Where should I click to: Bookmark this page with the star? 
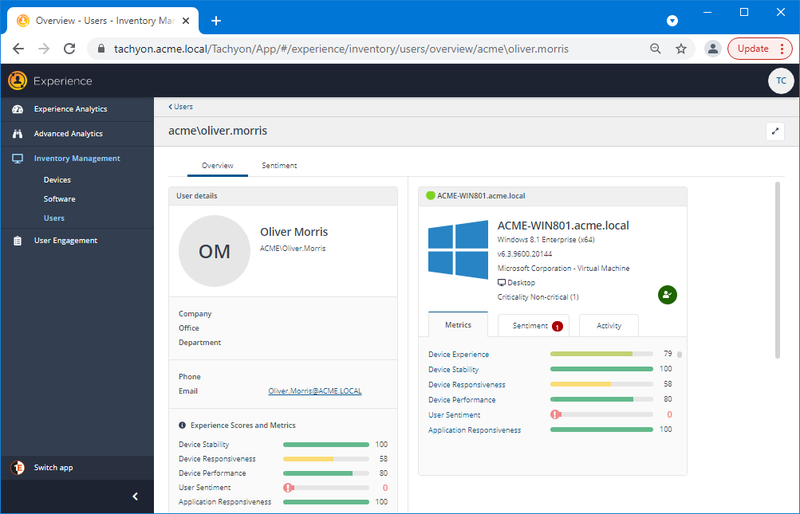tap(681, 49)
